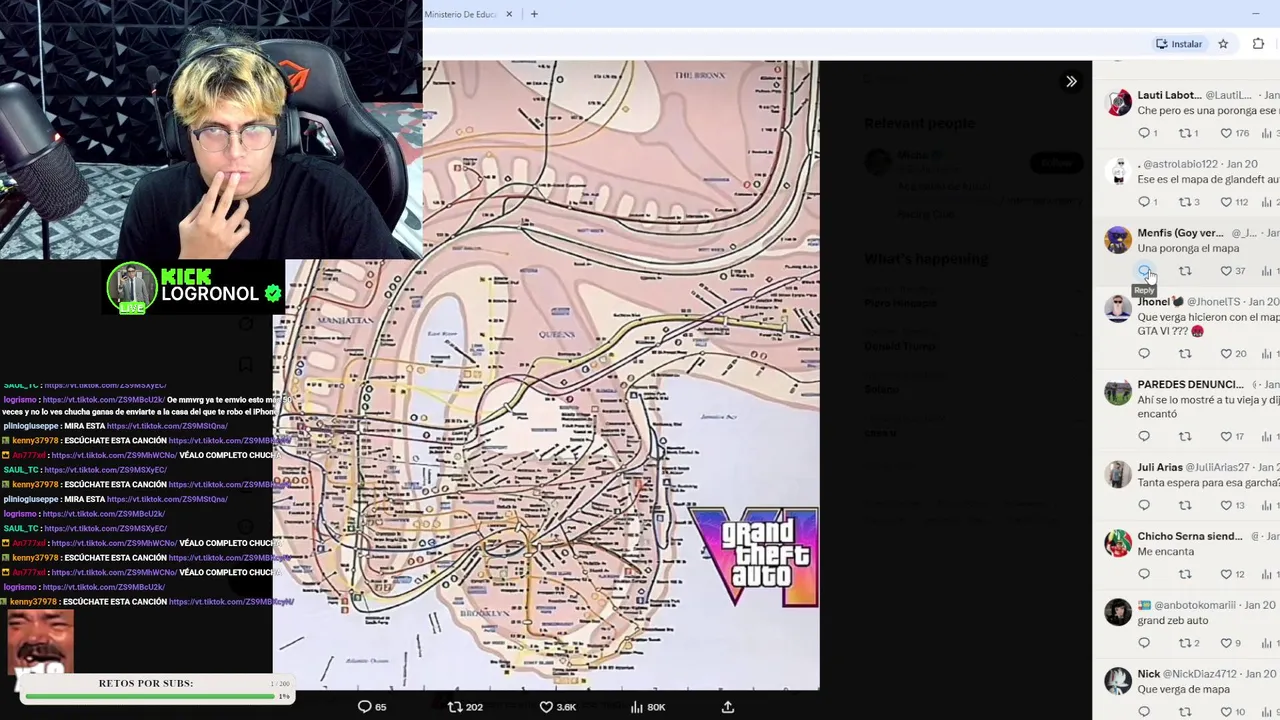Screen dimensions: 1280x720
Task: Repost the main post with 202 reposts
Action: click(465, 707)
